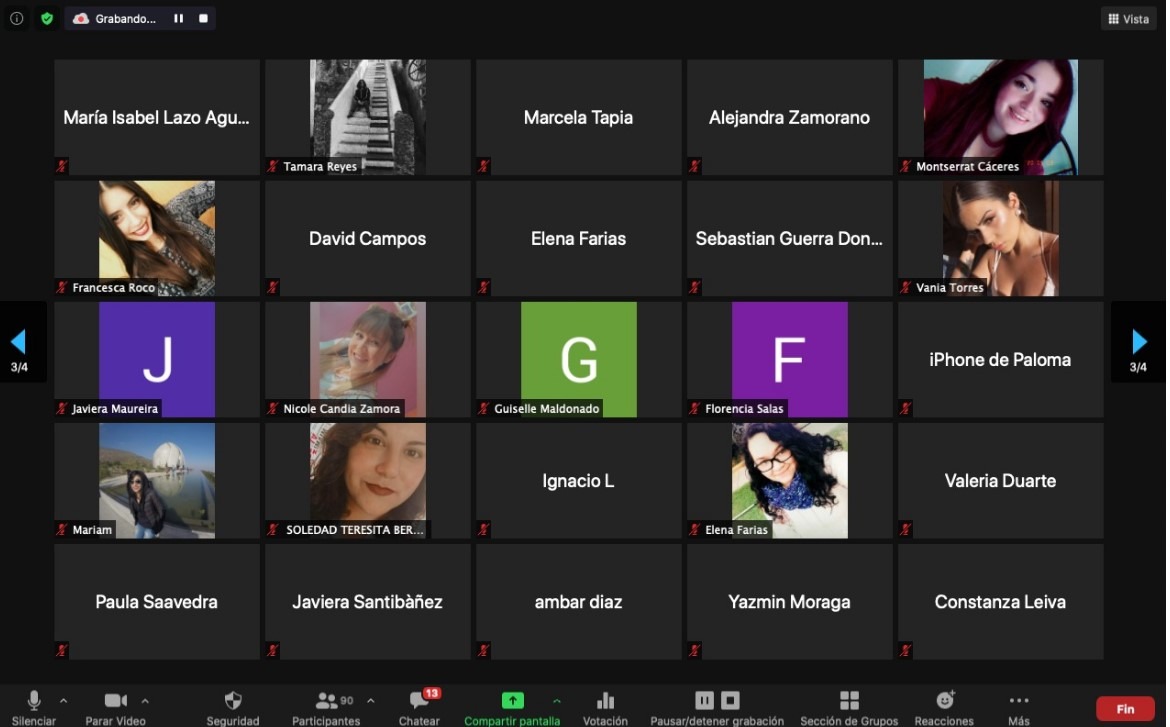Expand arrow next to Participantes
Viewport: 1170px width, 727px height.
(x=371, y=700)
